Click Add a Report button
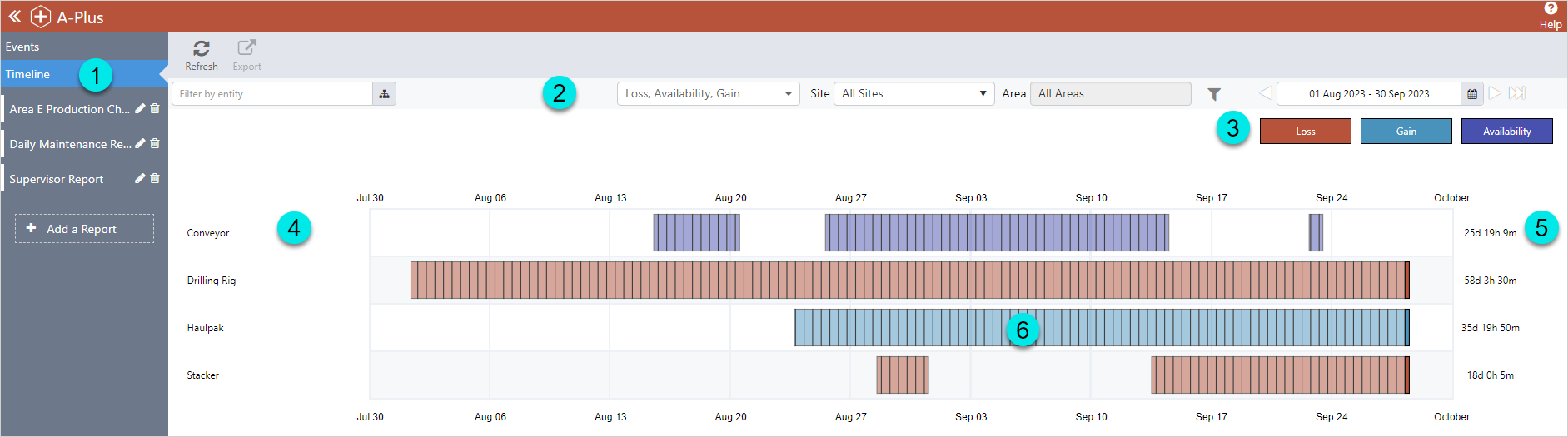 tap(84, 229)
